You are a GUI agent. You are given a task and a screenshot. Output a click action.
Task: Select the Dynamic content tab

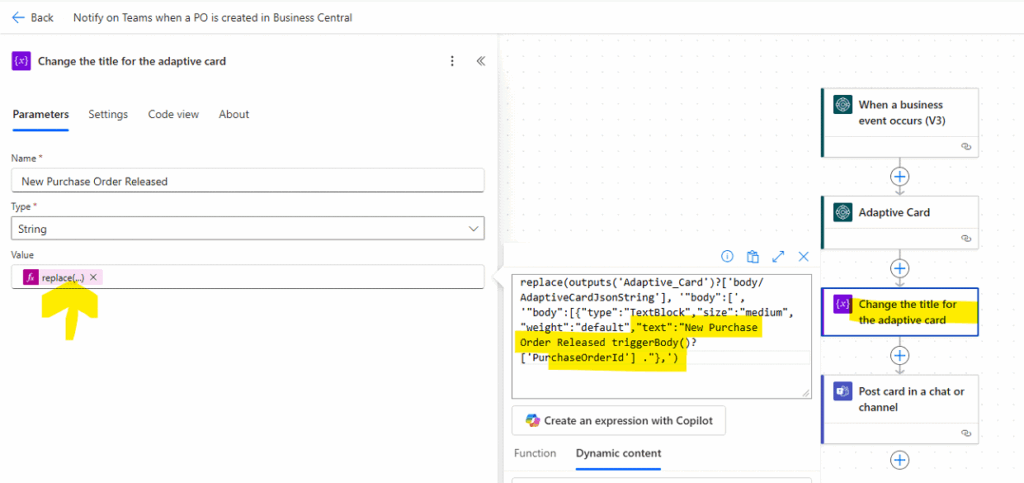618,453
